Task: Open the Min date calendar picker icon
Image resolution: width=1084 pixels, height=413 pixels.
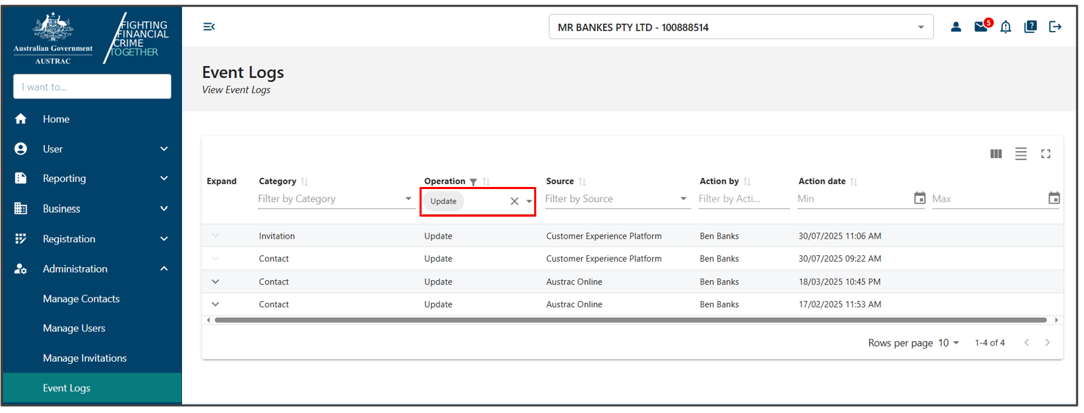Action: click(919, 199)
